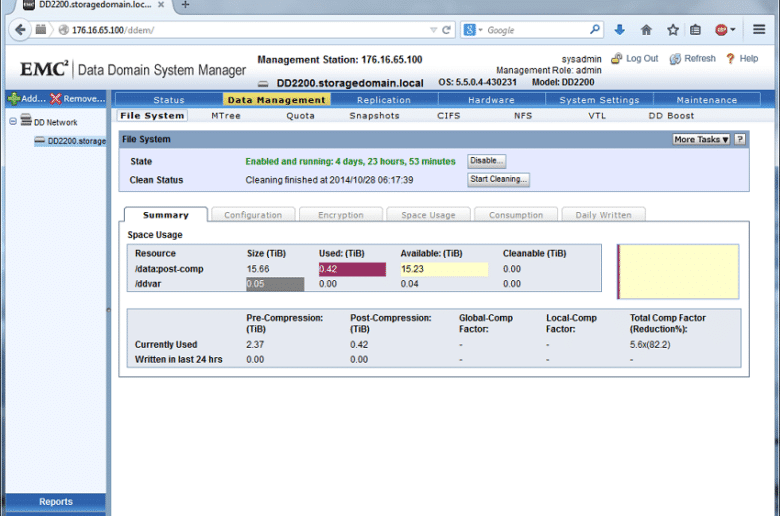Click the EMC logo

[44, 69]
